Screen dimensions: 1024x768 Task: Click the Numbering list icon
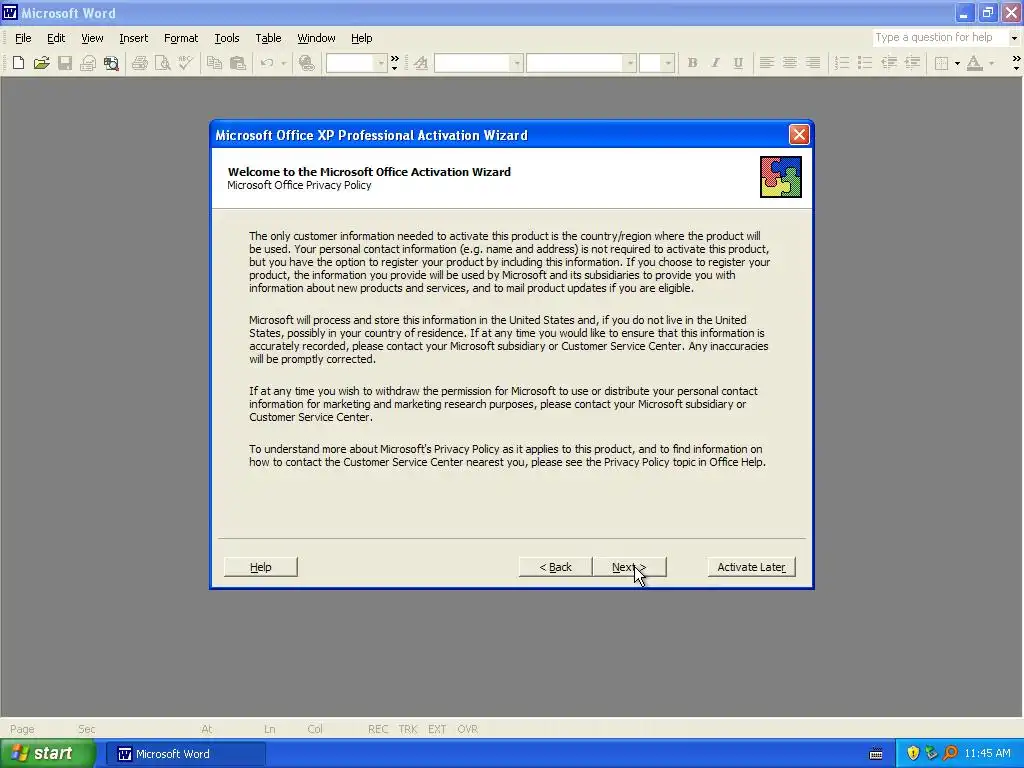pyautogui.click(x=842, y=63)
